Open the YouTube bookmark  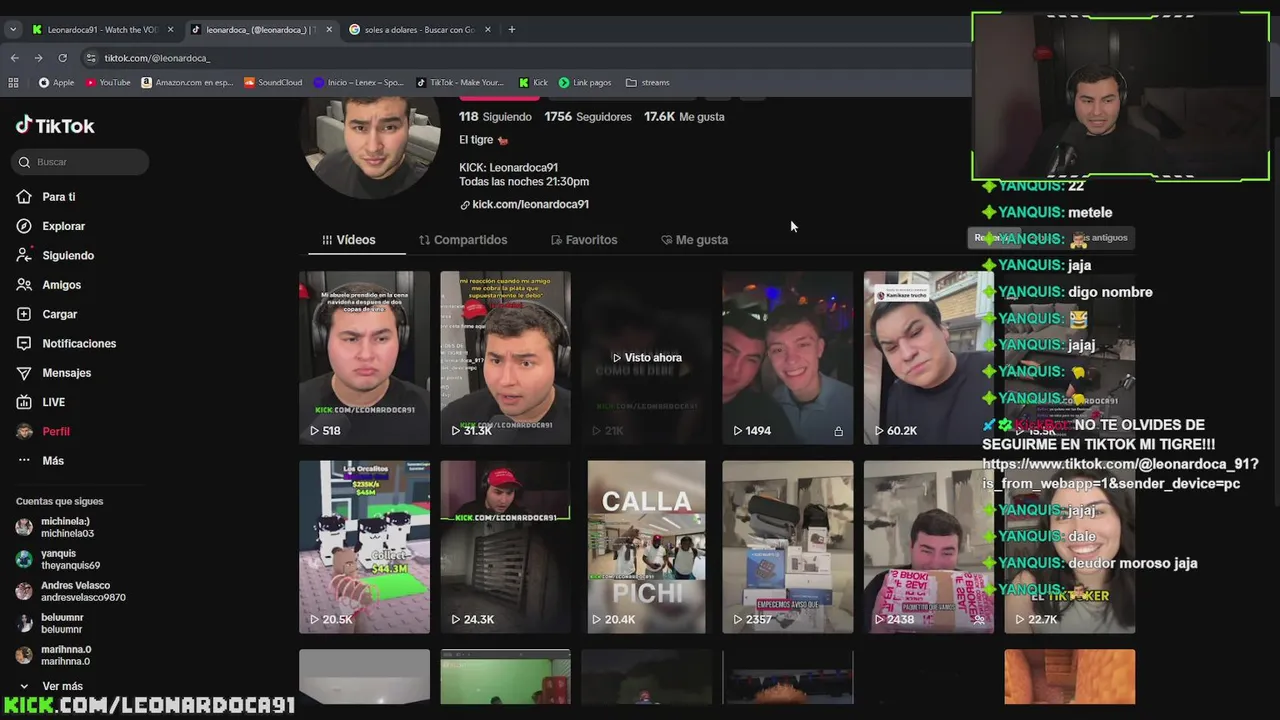(108, 83)
